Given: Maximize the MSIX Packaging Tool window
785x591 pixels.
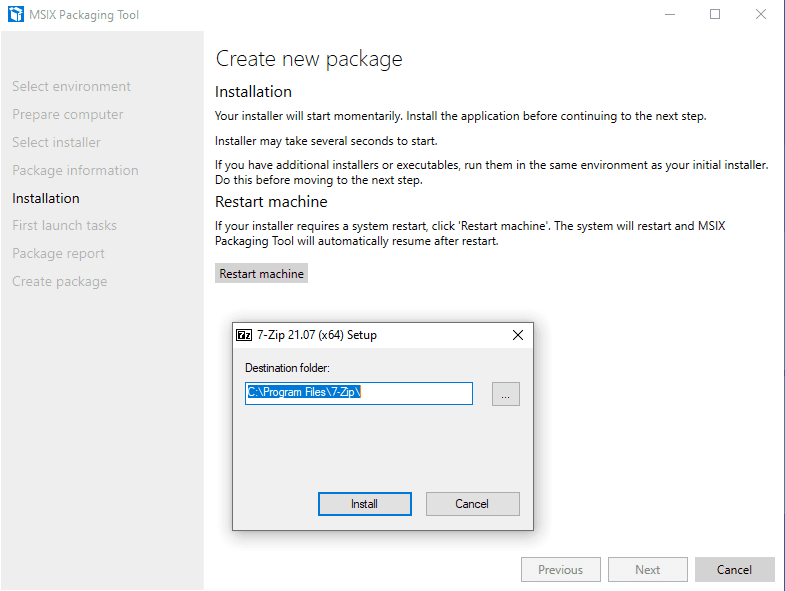Looking at the screenshot, I should (715, 15).
